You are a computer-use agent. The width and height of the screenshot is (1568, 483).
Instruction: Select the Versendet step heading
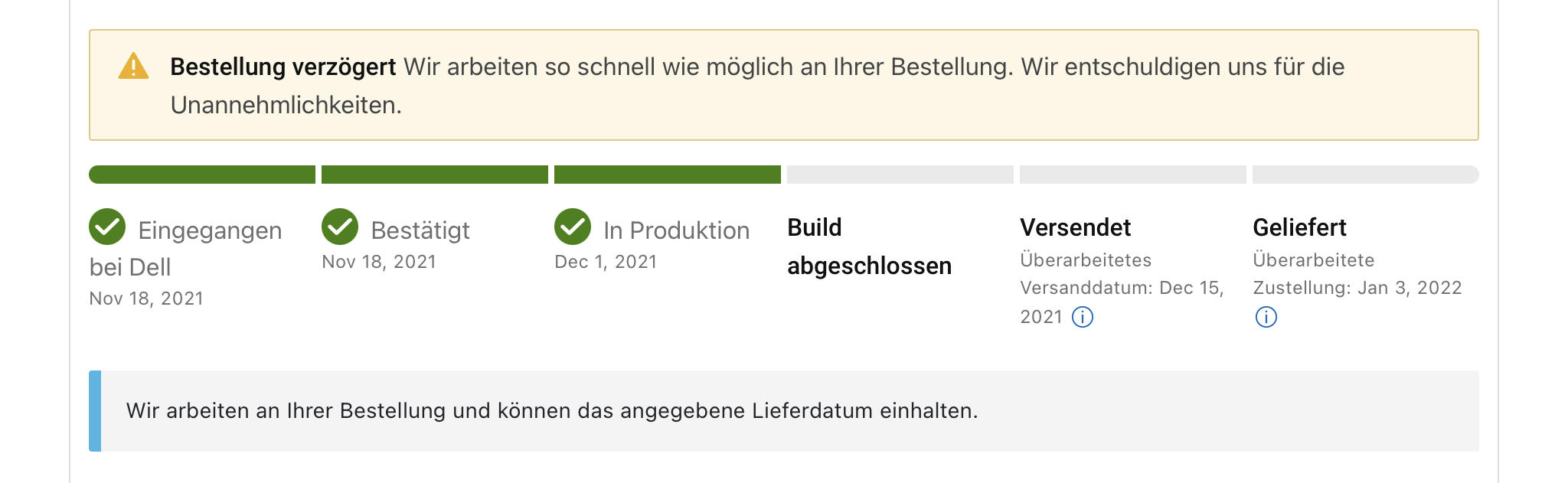tap(1076, 227)
